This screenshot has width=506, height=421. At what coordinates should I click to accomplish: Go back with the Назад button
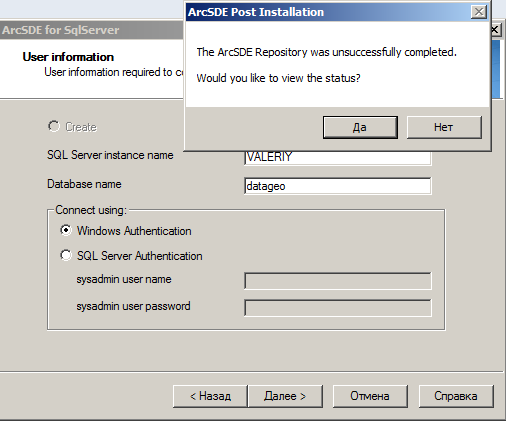coord(210,396)
